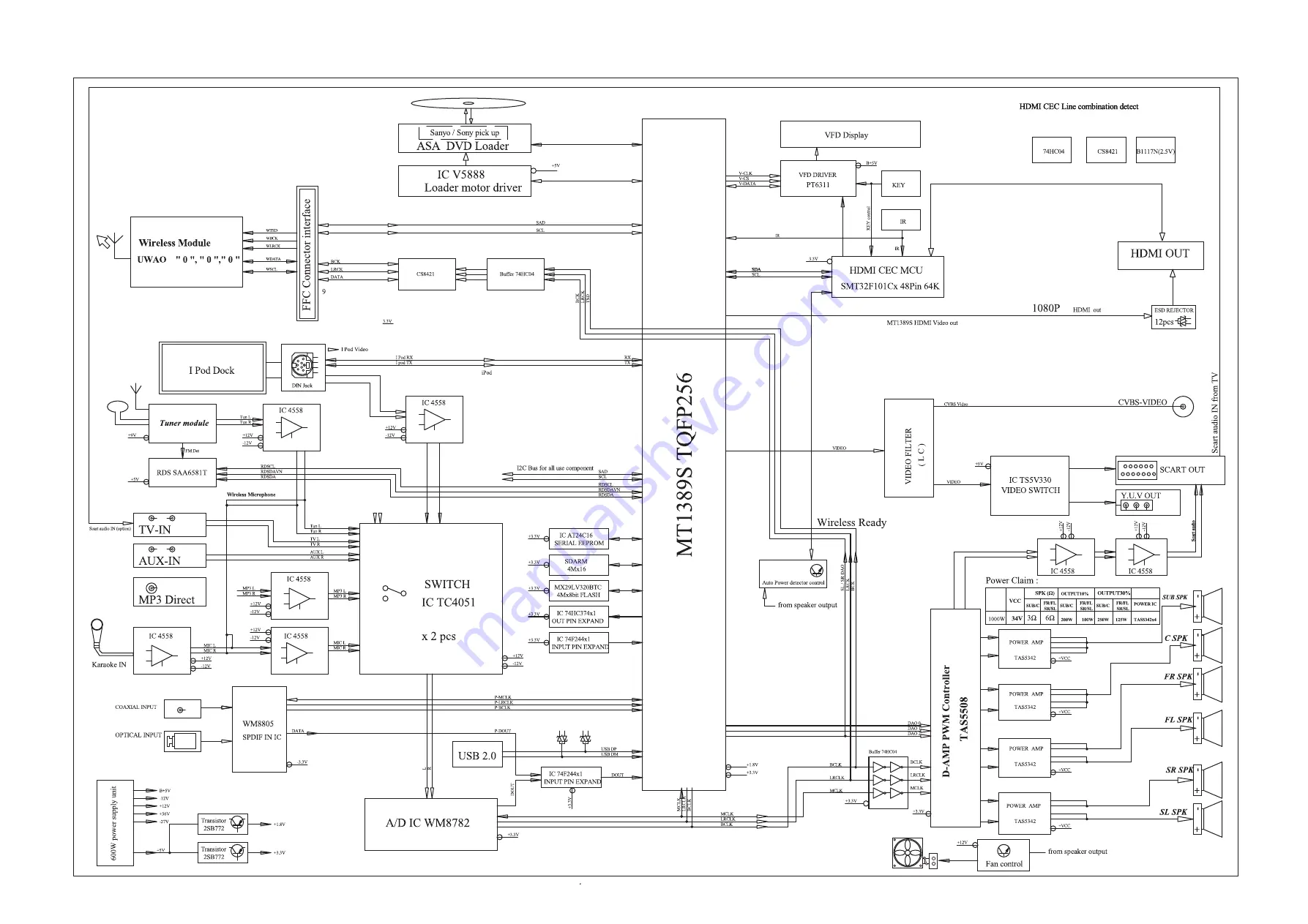The width and height of the screenshot is (1308, 924).
Task: Click the C SPK speaker symbol
Action: point(1208,645)
